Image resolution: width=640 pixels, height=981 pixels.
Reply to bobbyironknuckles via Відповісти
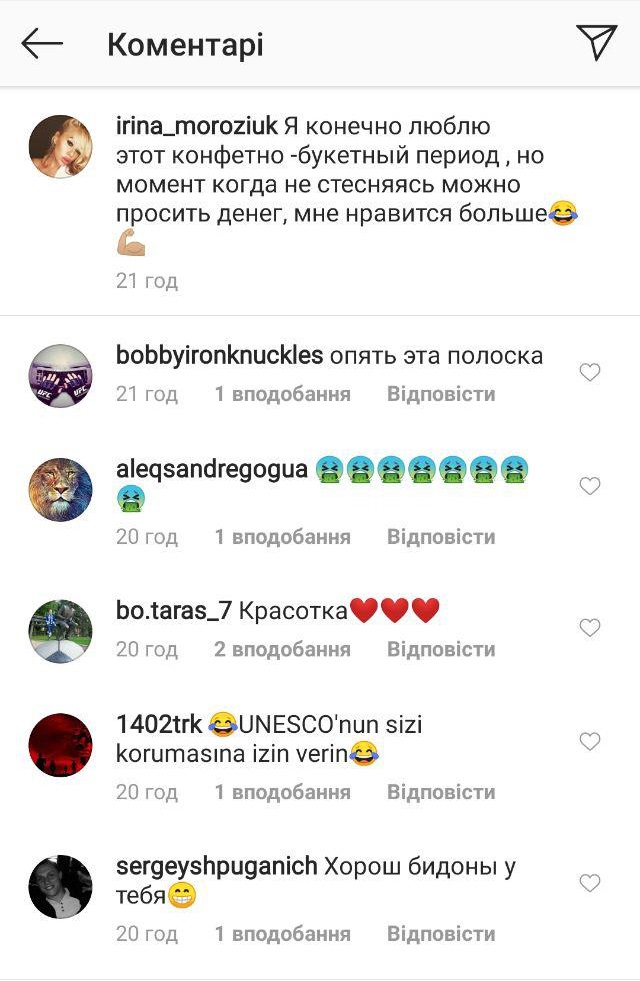pos(441,394)
